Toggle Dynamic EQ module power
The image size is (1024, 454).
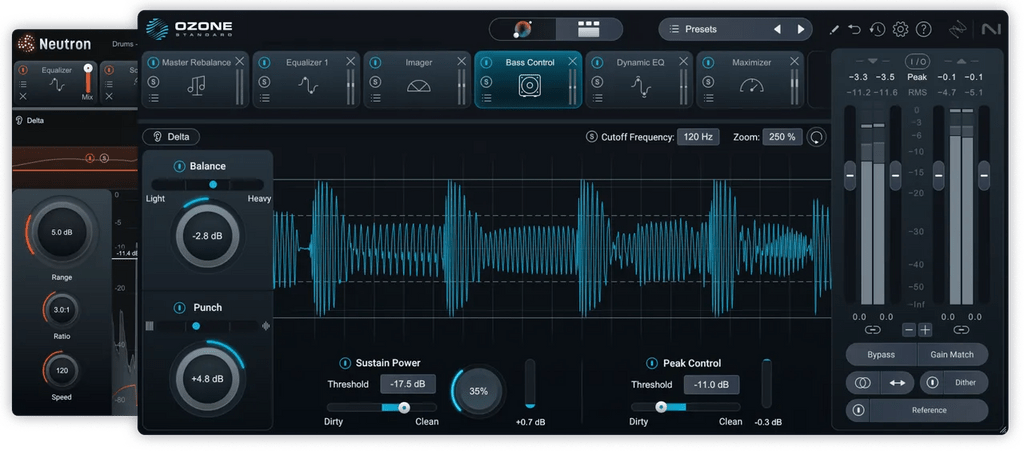598,63
